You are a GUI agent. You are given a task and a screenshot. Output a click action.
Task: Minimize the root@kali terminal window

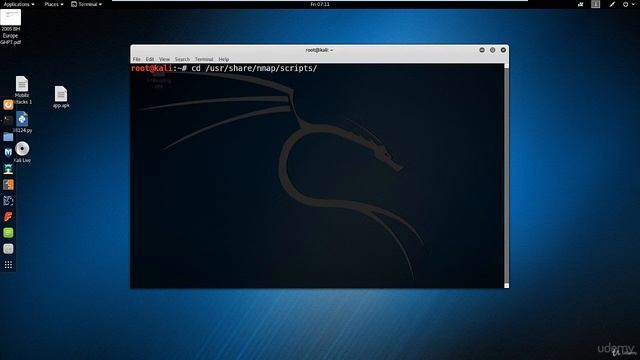(x=482, y=50)
